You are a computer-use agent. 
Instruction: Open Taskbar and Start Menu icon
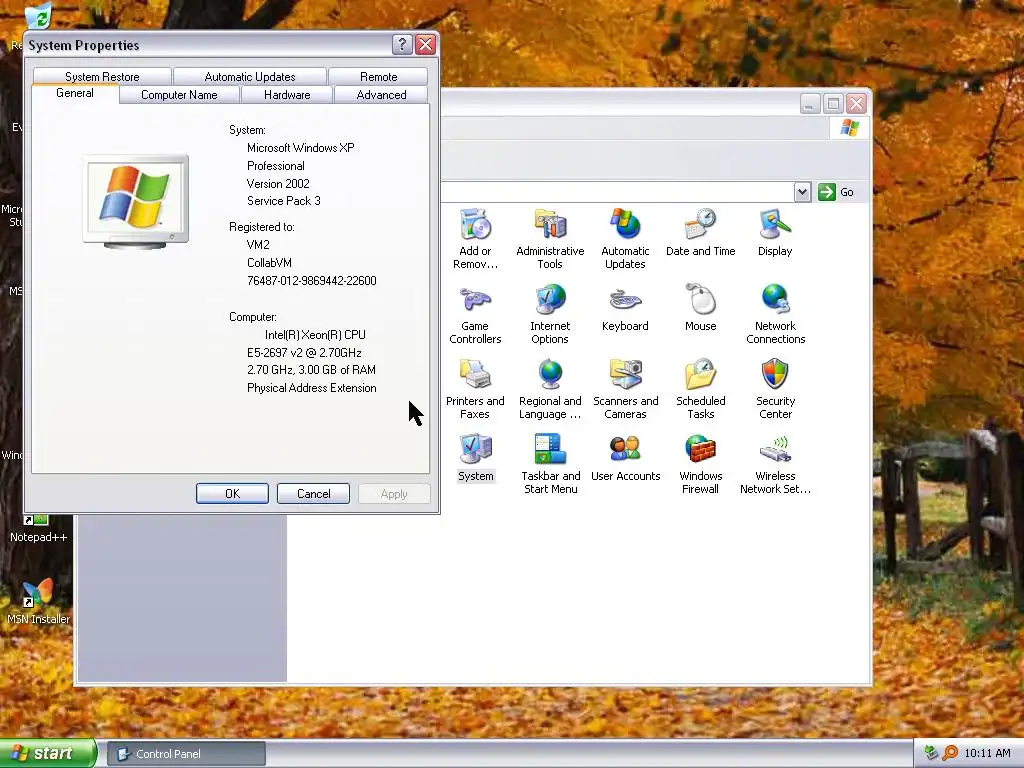pyautogui.click(x=550, y=464)
